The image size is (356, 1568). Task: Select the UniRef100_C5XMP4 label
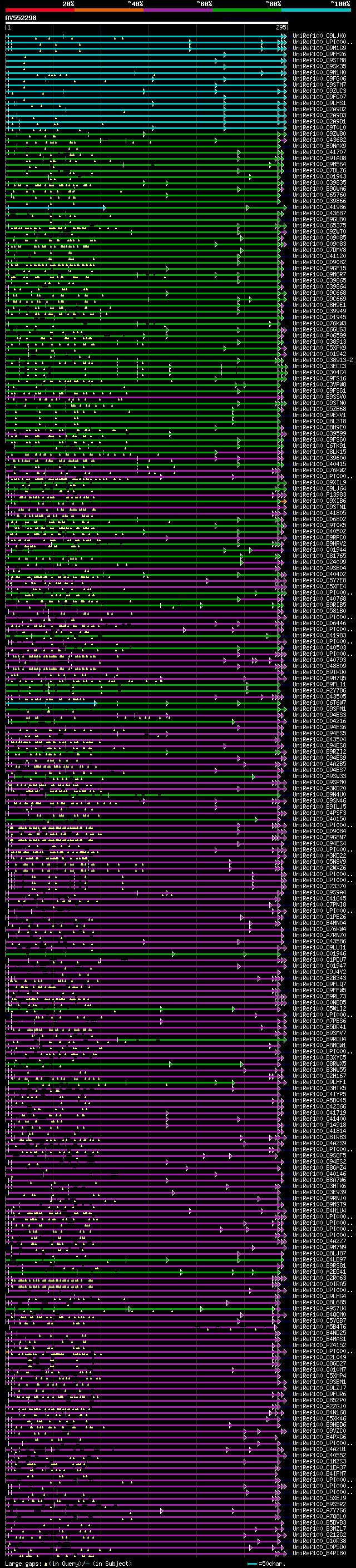coord(319,1376)
